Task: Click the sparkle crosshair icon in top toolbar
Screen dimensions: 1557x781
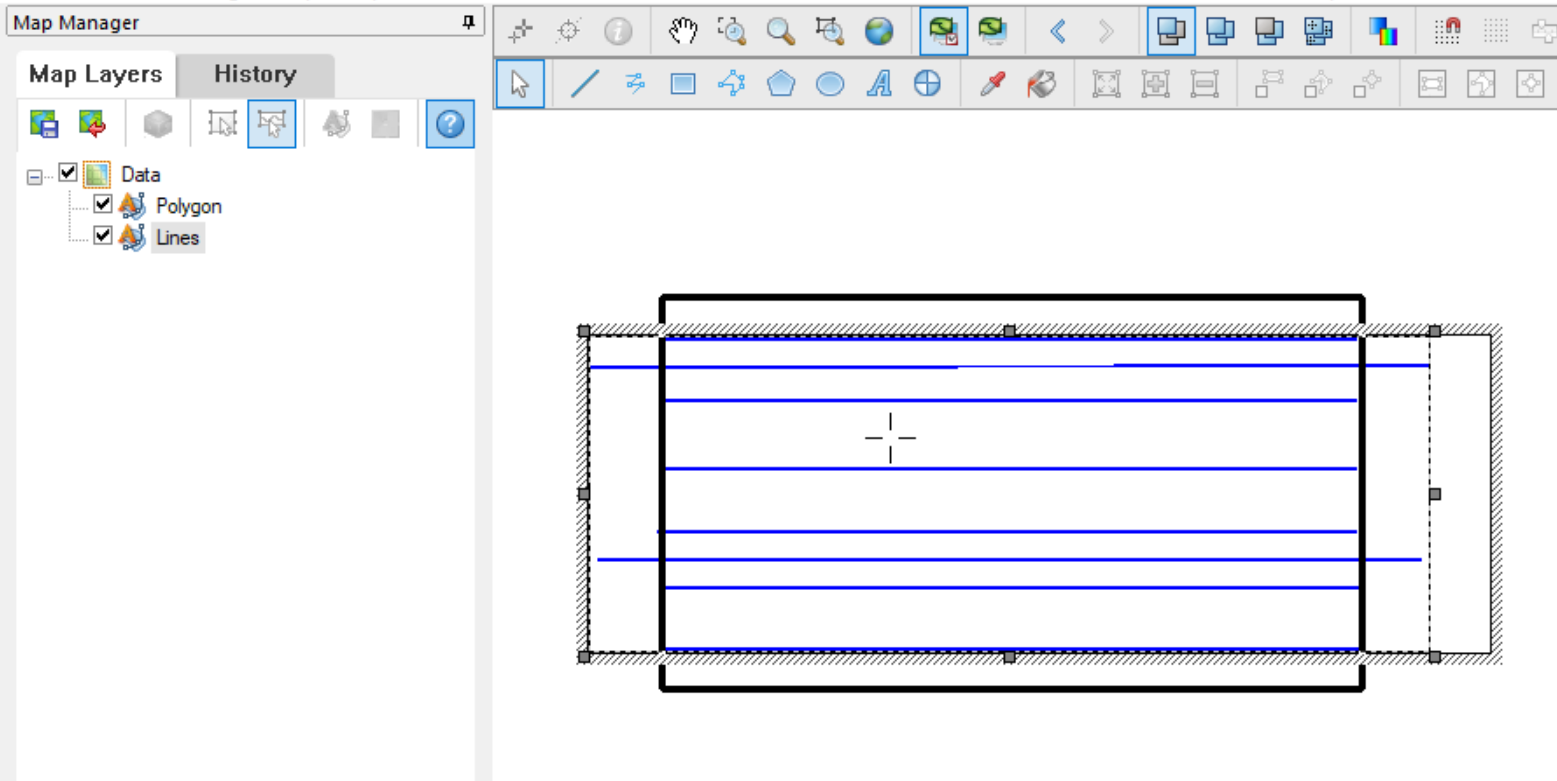Action: tap(519, 32)
